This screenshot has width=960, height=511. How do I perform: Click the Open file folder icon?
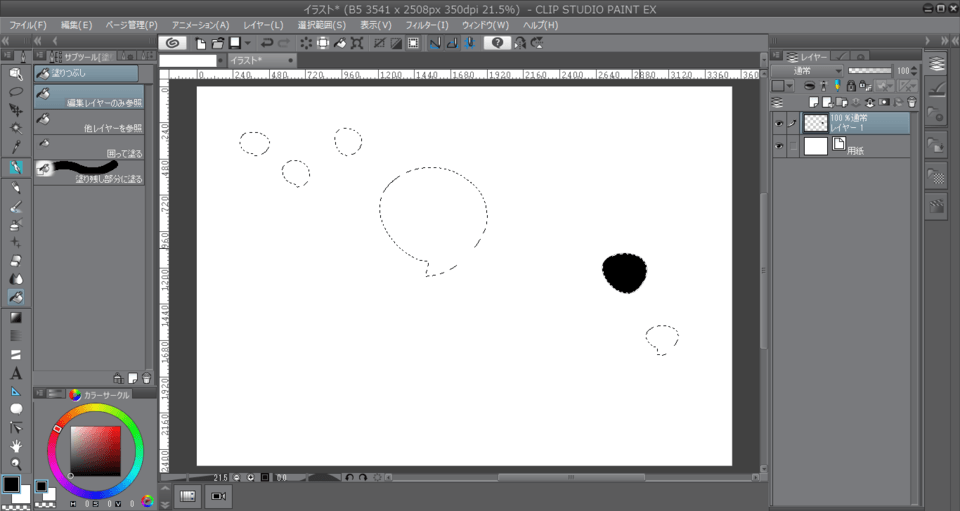217,43
